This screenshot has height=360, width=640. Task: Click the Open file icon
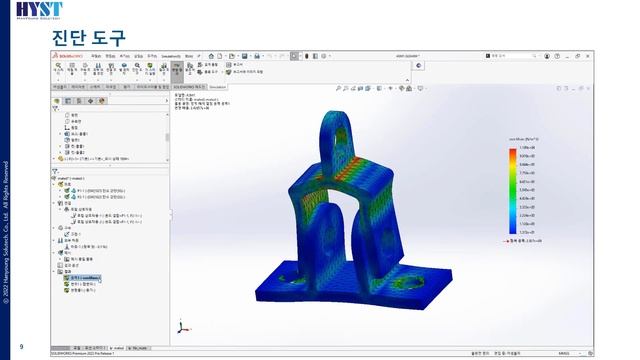point(231,56)
